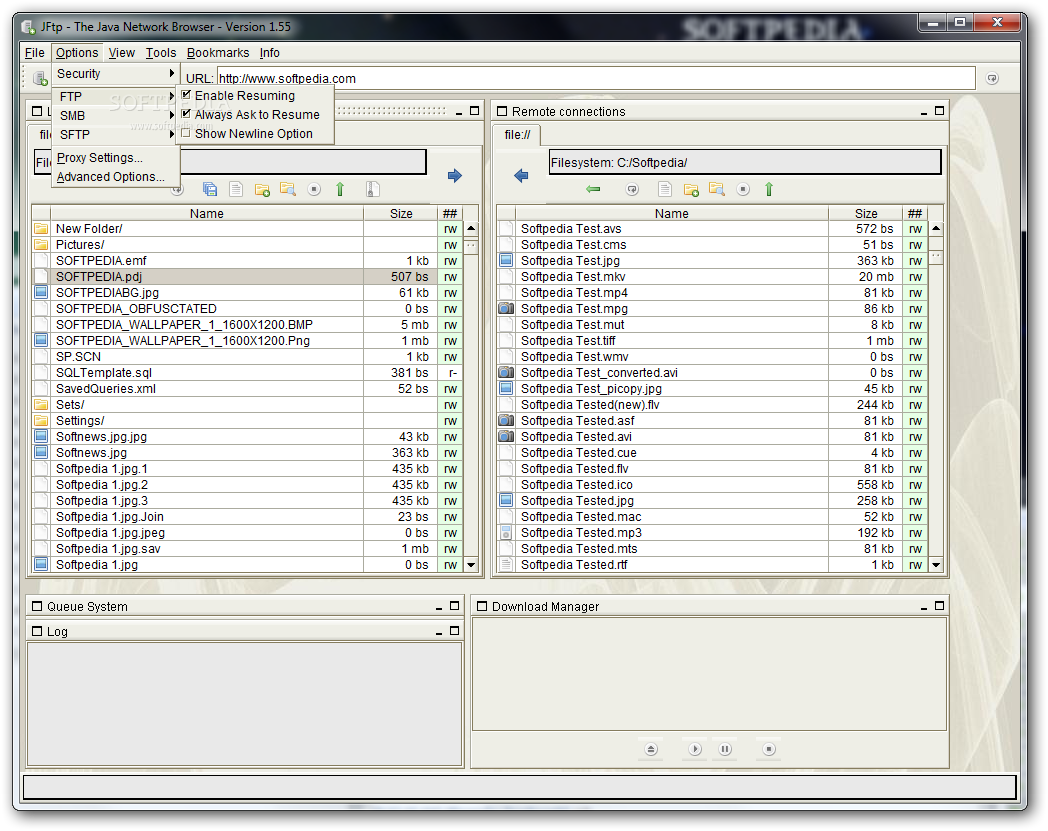Expand the SMB submenu
This screenshot has width=1048, height=831.
click(x=115, y=116)
